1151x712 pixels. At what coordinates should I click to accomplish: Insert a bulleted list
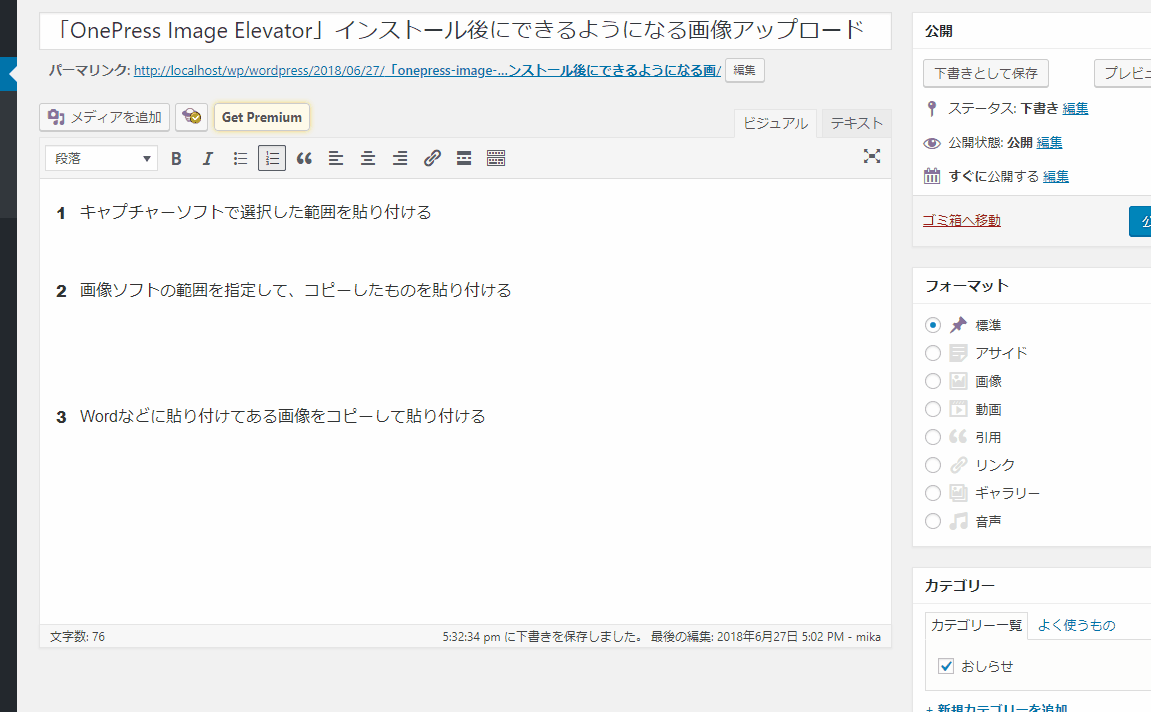(x=240, y=158)
